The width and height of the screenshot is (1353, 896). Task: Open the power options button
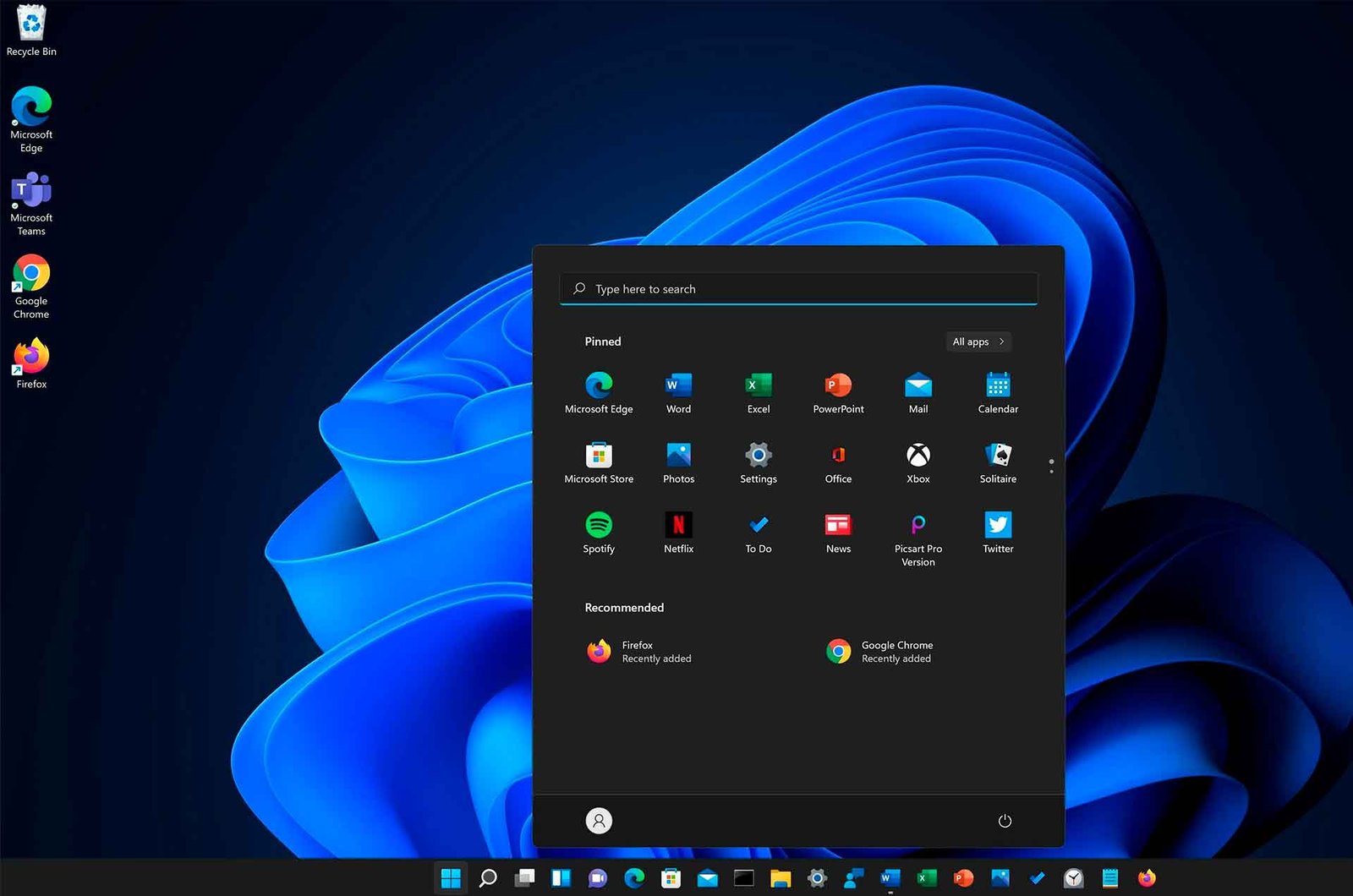1005,821
